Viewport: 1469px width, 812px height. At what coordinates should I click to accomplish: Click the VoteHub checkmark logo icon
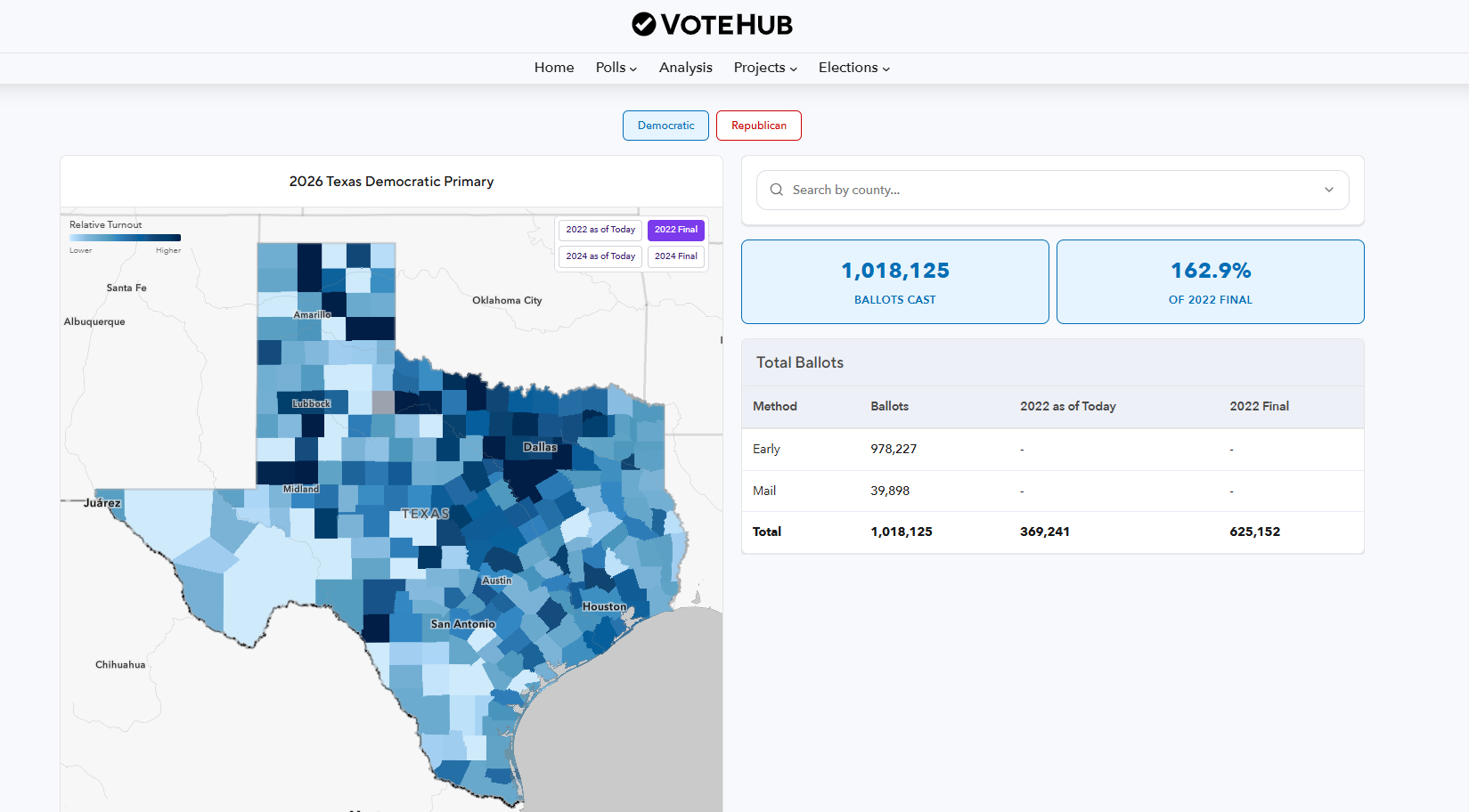pyautogui.click(x=643, y=24)
